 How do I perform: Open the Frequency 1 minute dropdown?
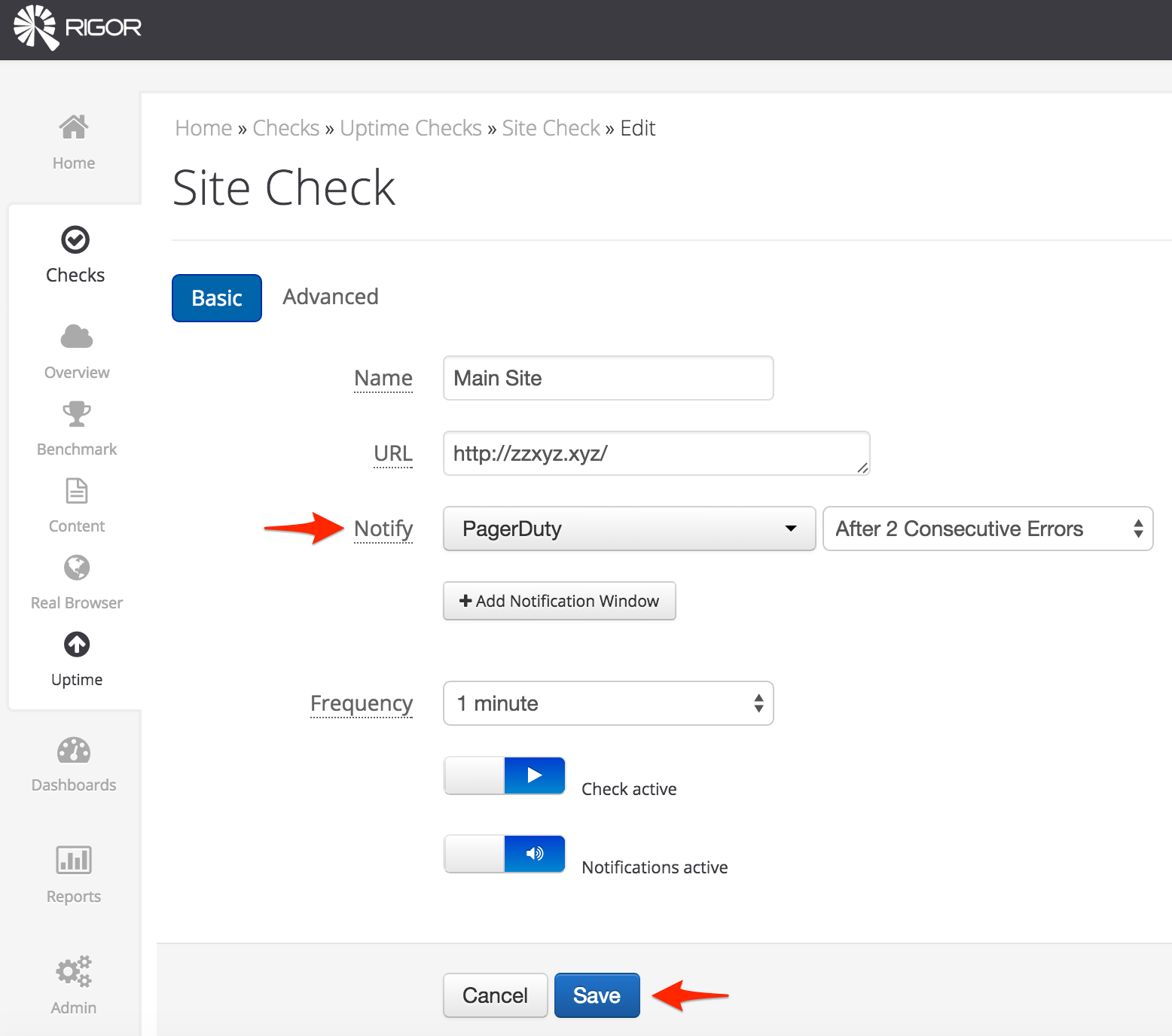[x=608, y=703]
